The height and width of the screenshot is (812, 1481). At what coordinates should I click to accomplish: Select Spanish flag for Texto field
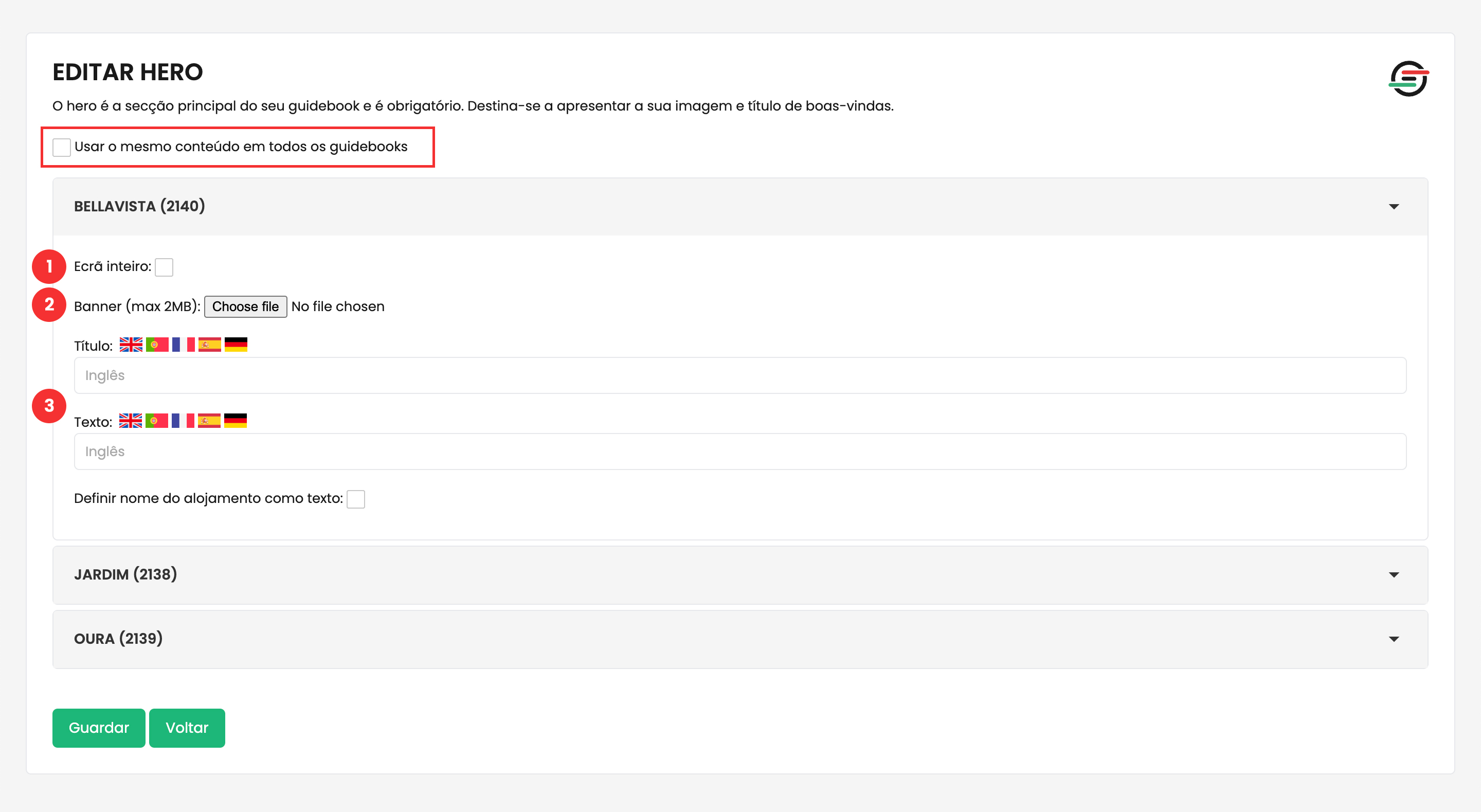209,420
